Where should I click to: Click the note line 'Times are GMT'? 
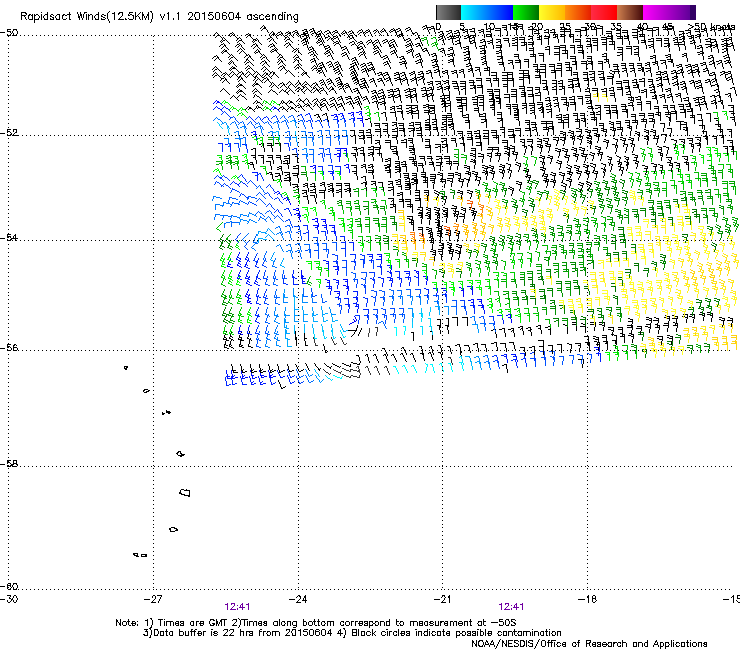(316, 623)
